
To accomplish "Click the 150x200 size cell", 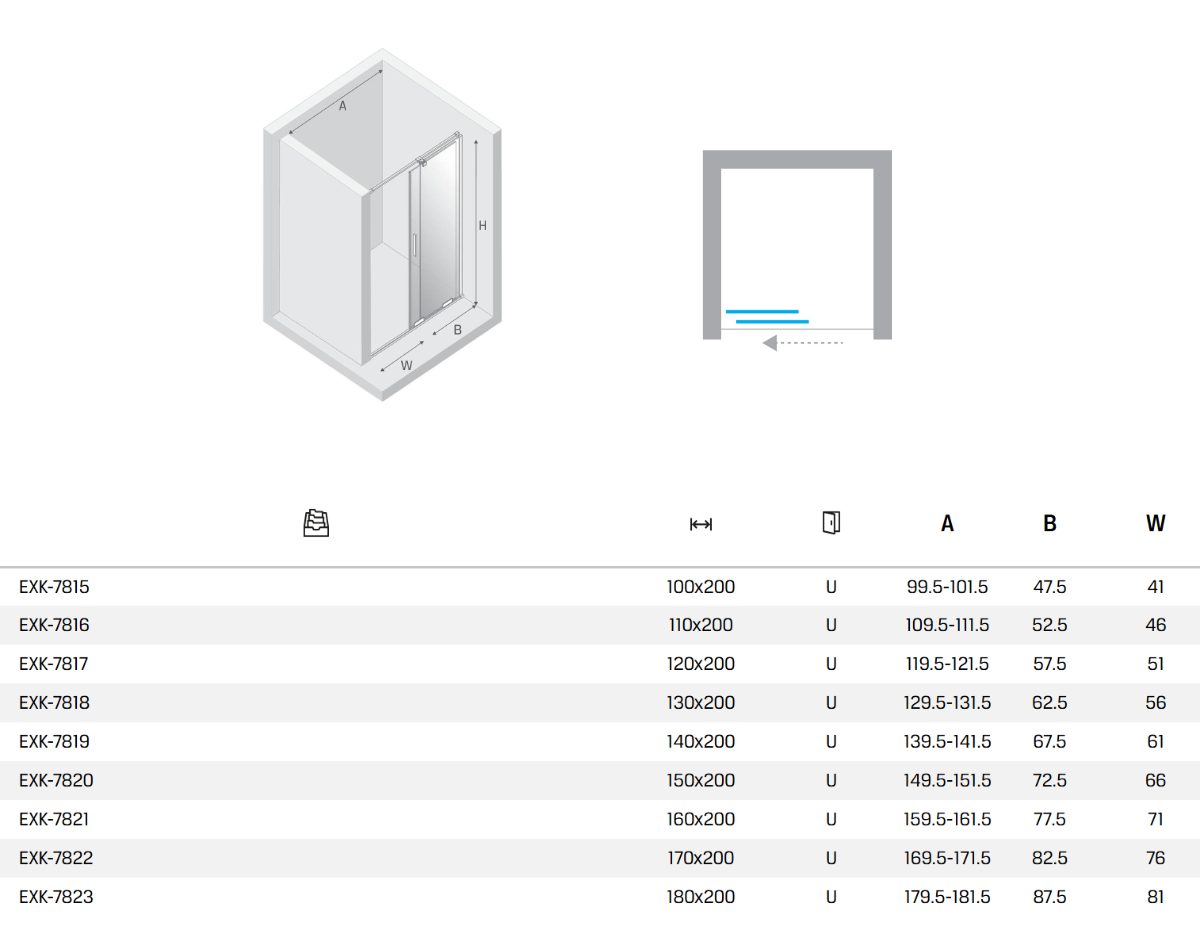I will [x=700, y=780].
